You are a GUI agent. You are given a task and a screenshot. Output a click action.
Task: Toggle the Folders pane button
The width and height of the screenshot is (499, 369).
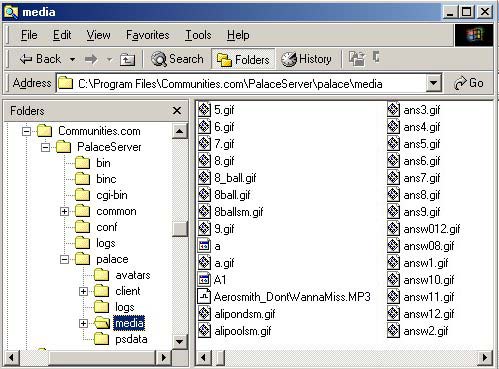(243, 60)
